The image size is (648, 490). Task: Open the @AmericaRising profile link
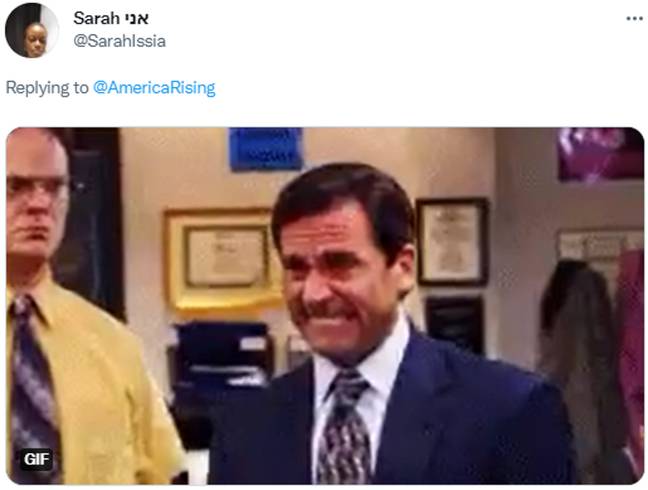pyautogui.click(x=154, y=88)
